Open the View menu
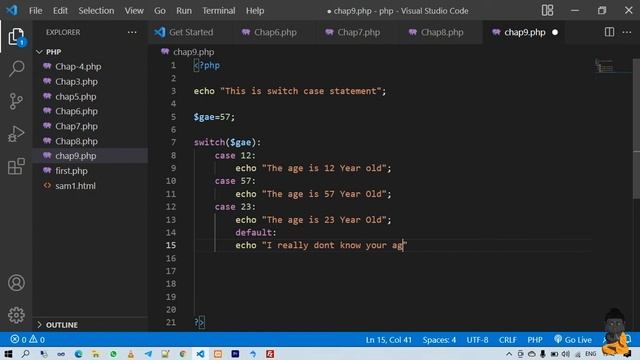 [x=134, y=11]
